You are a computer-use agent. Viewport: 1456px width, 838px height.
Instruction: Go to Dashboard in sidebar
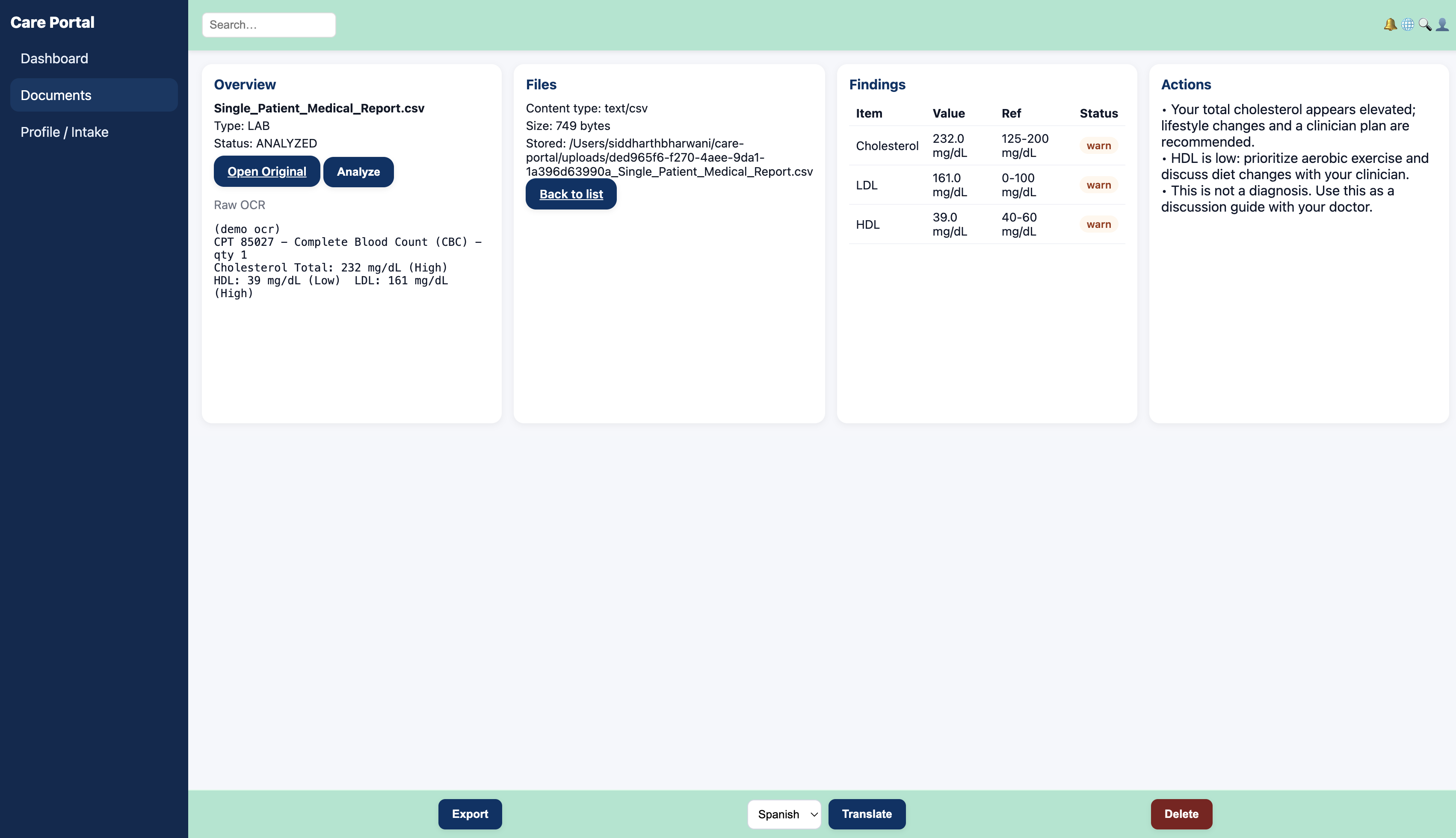(x=54, y=58)
